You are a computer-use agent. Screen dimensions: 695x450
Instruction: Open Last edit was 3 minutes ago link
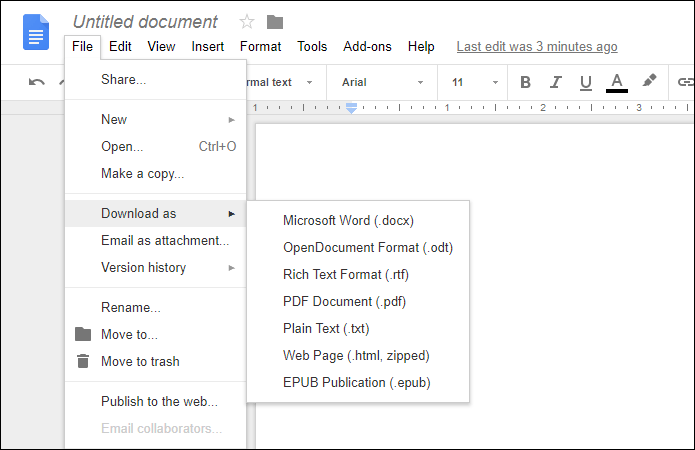pos(537,47)
